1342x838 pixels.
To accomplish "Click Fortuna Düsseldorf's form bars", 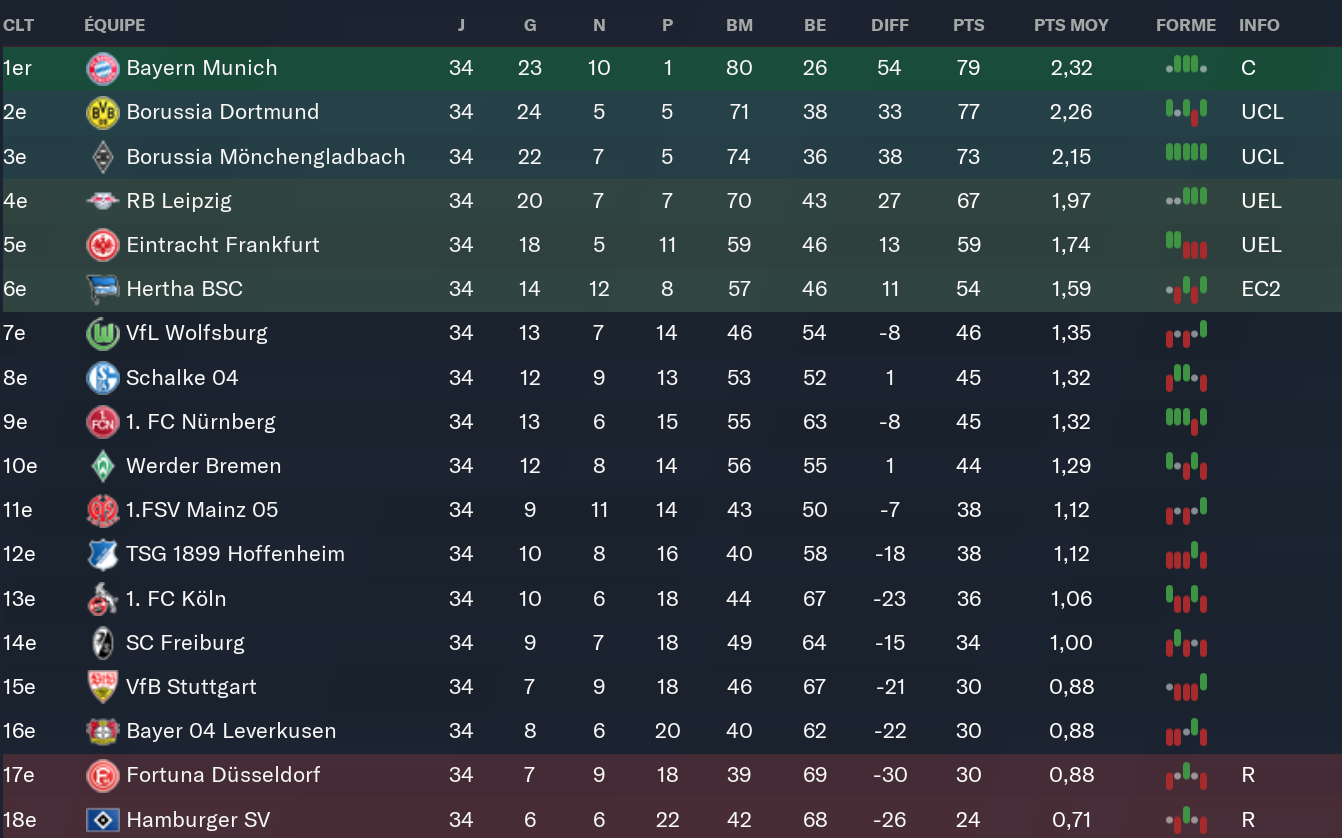I will click(x=1186, y=774).
